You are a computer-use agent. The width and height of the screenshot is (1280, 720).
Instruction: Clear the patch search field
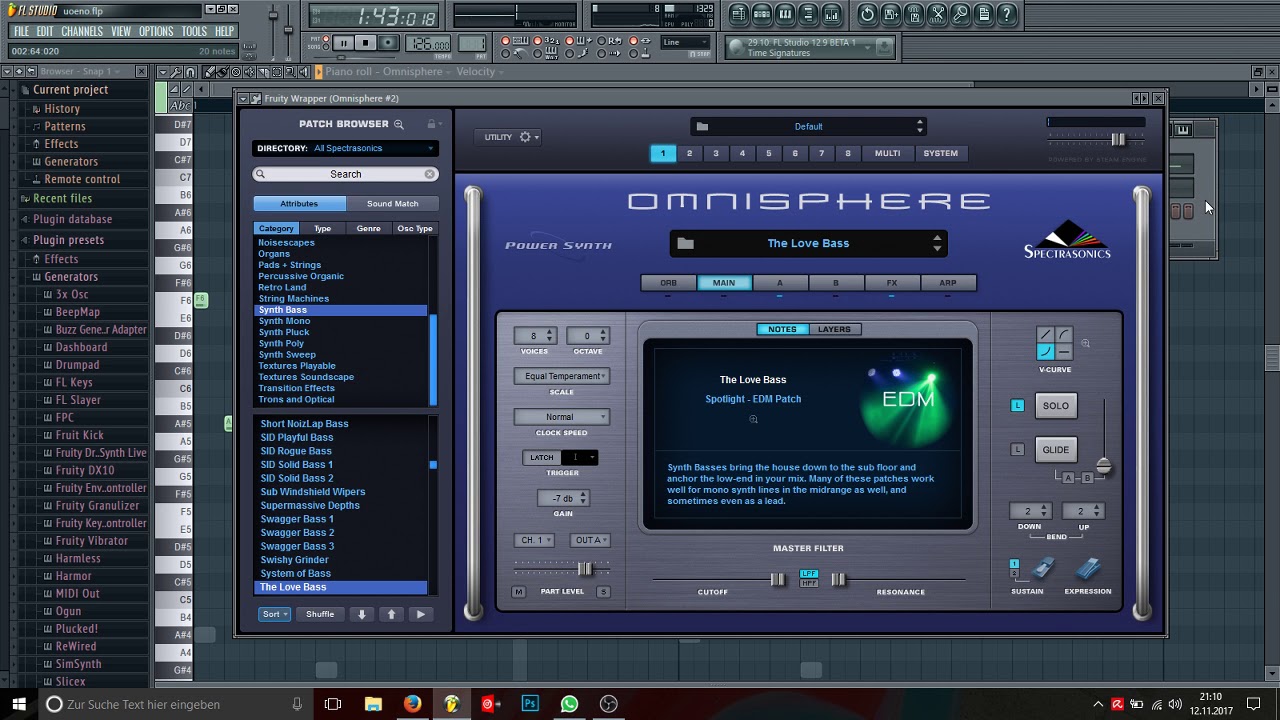point(429,174)
